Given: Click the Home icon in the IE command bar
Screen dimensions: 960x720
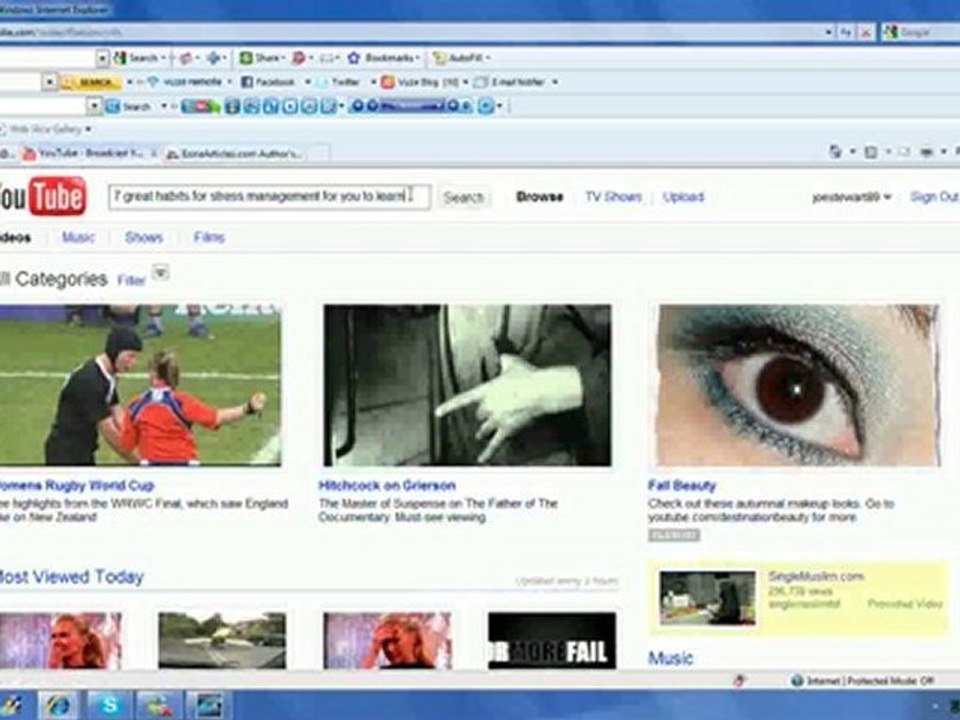Looking at the screenshot, I should (x=834, y=151).
